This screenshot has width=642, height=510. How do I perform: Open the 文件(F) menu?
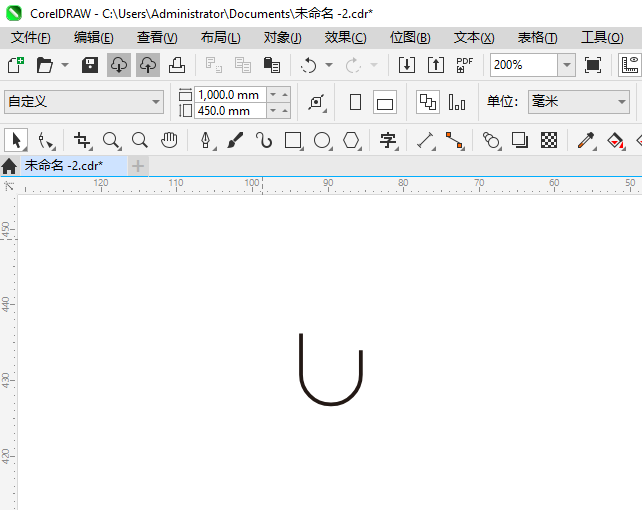pos(31,38)
